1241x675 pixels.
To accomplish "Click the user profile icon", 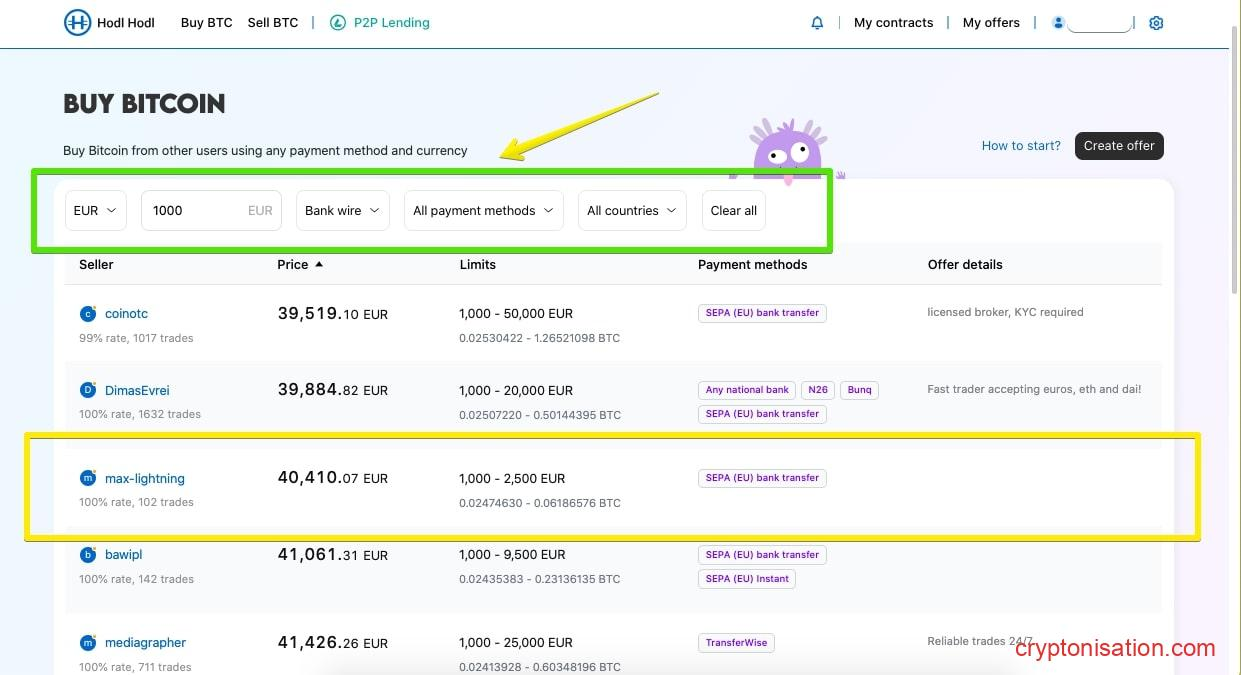I will [1058, 22].
